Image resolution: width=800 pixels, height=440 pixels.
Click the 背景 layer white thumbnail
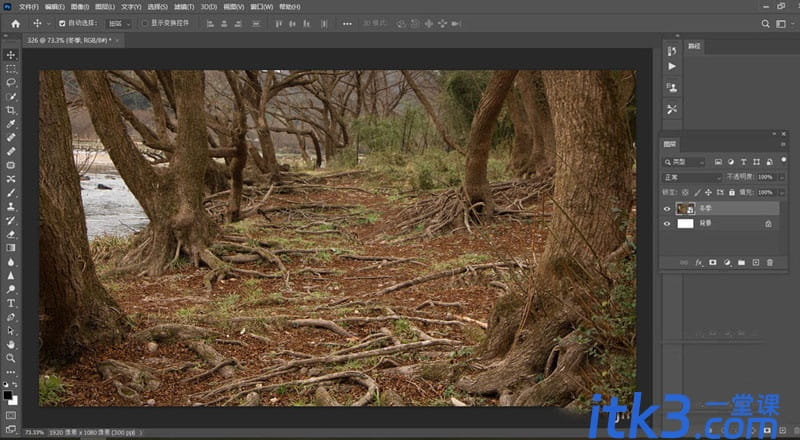click(685, 224)
